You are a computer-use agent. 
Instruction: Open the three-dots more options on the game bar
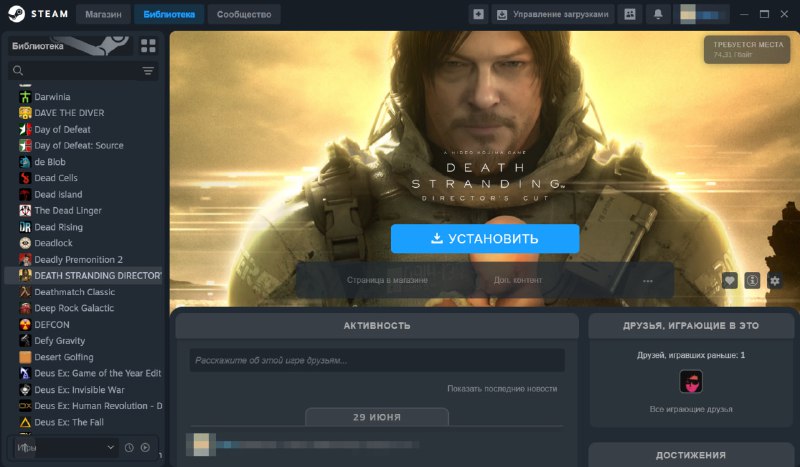click(647, 281)
